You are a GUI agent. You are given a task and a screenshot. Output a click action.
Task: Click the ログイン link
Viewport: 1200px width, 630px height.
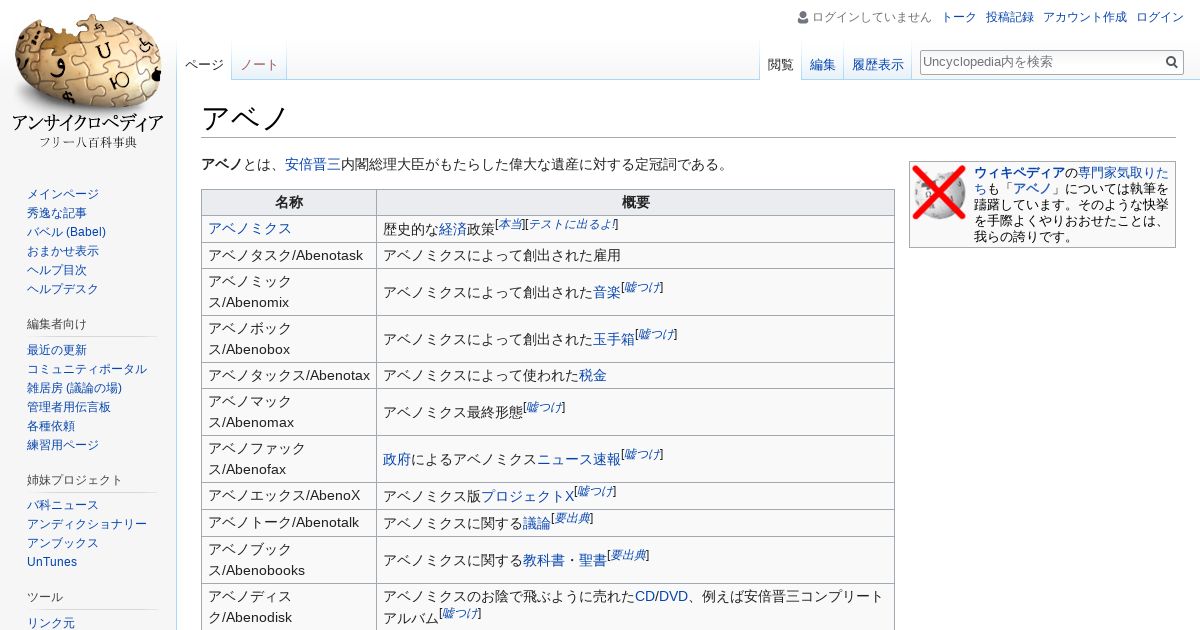(1160, 17)
